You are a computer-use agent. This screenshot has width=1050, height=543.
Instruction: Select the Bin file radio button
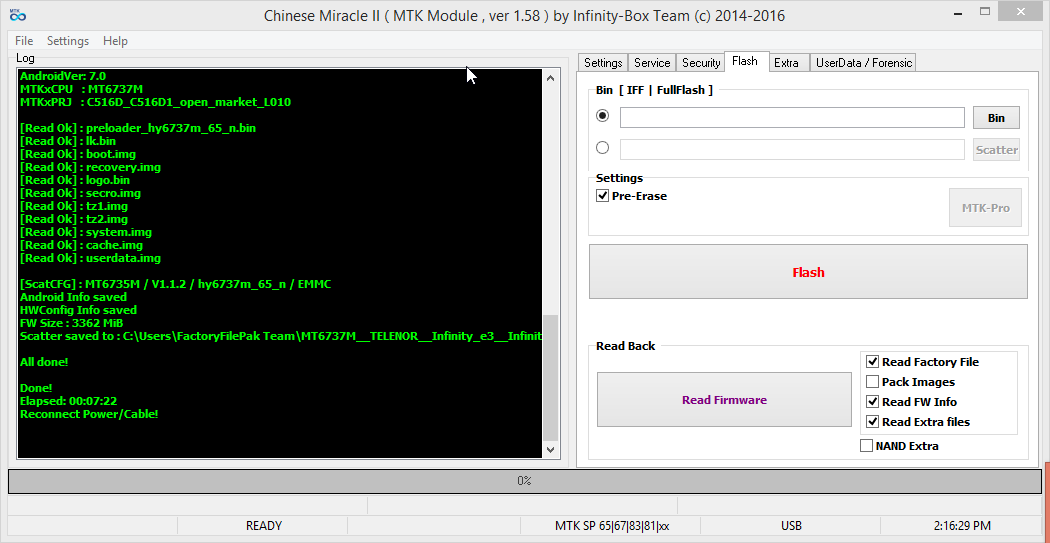coord(603,116)
